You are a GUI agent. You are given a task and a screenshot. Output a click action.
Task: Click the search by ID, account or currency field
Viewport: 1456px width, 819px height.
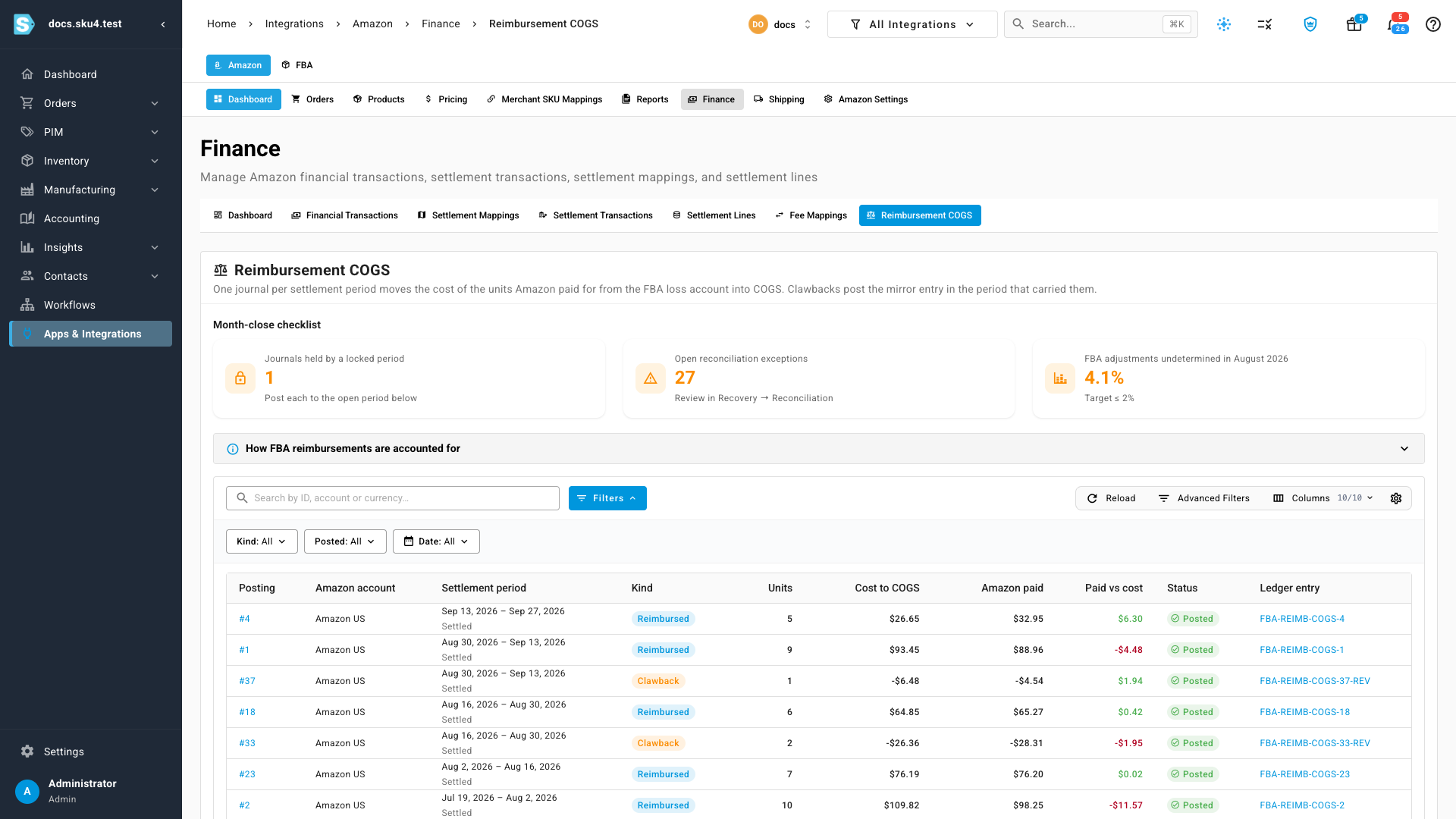click(393, 498)
